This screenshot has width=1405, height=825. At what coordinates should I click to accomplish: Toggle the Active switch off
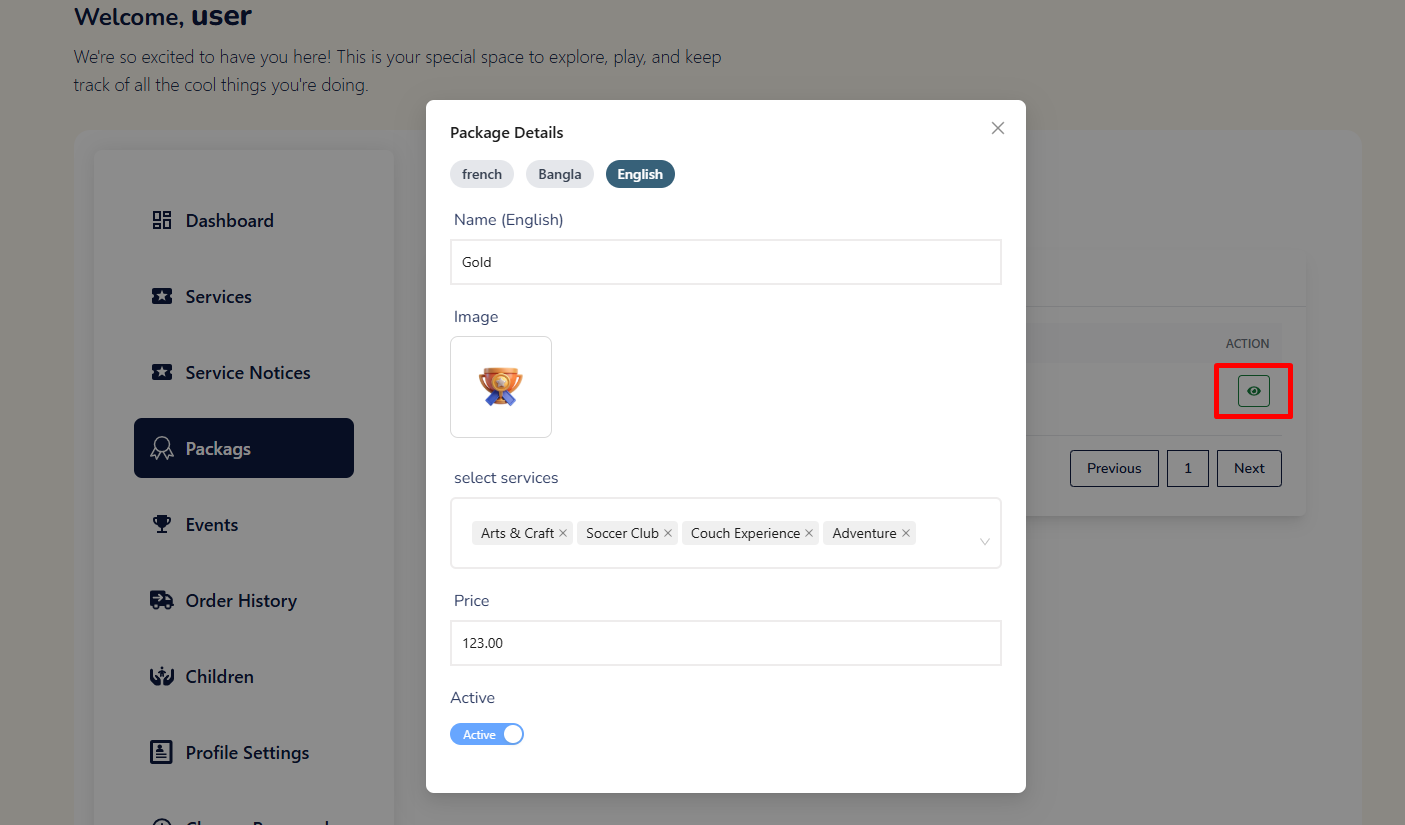487,734
